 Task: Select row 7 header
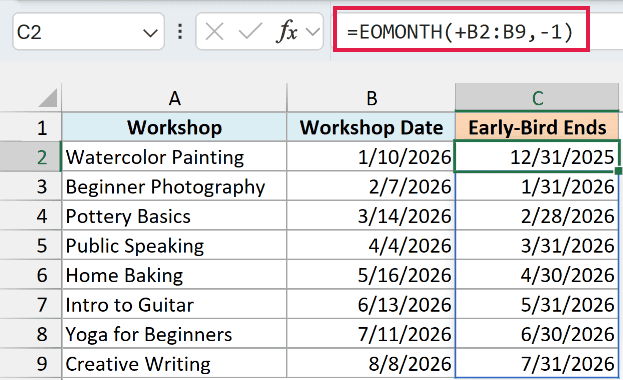[31, 304]
